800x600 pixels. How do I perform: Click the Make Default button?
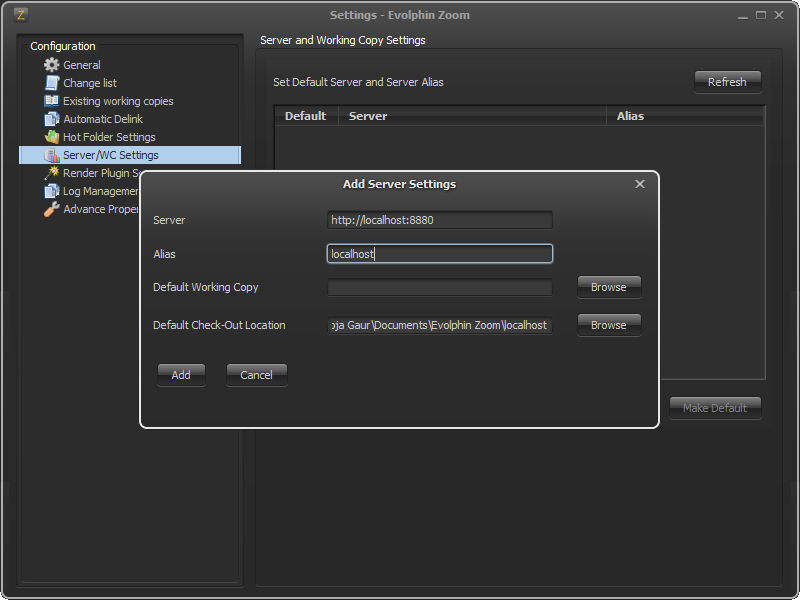pos(715,408)
